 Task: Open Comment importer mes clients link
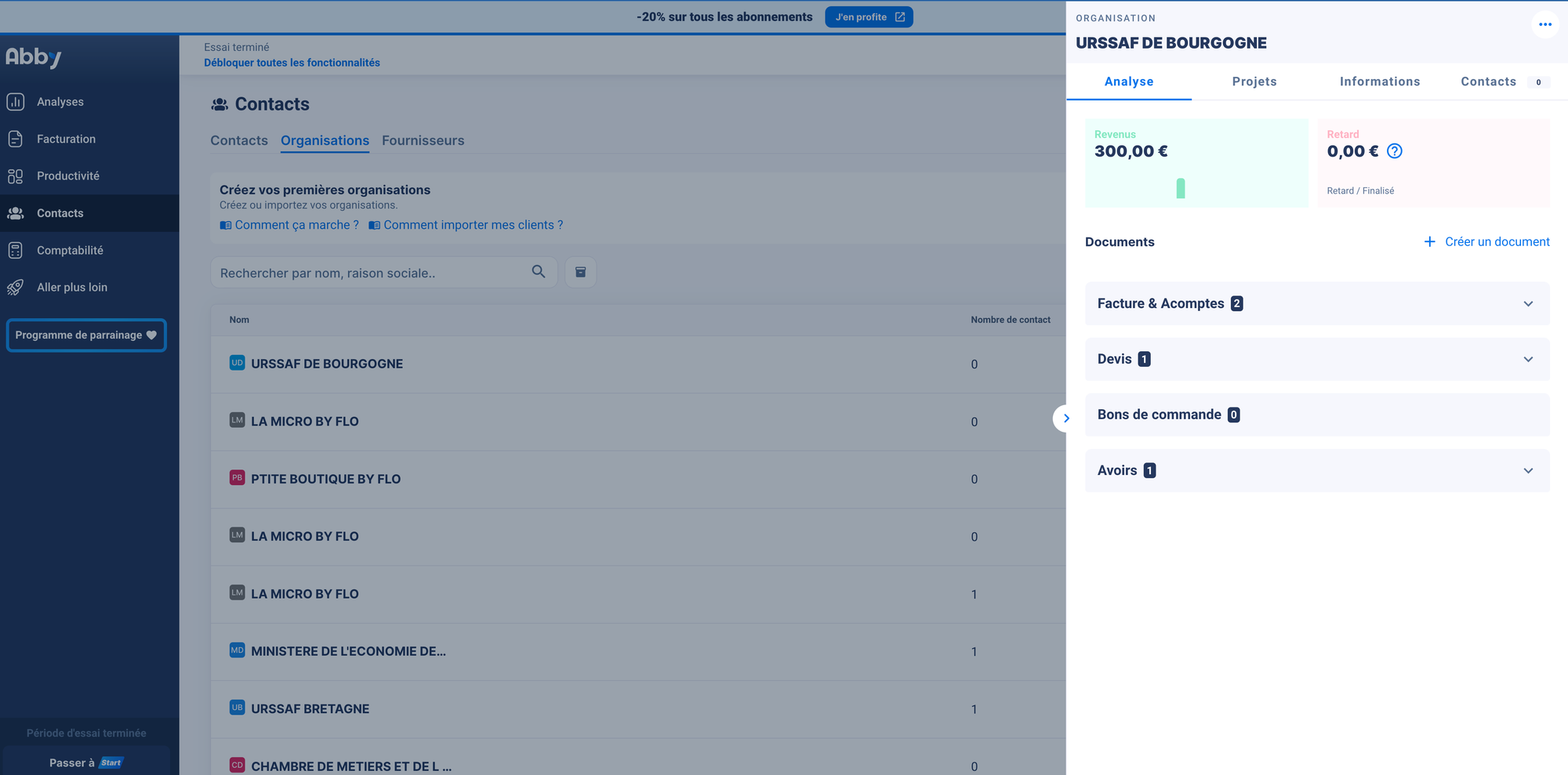pos(474,226)
